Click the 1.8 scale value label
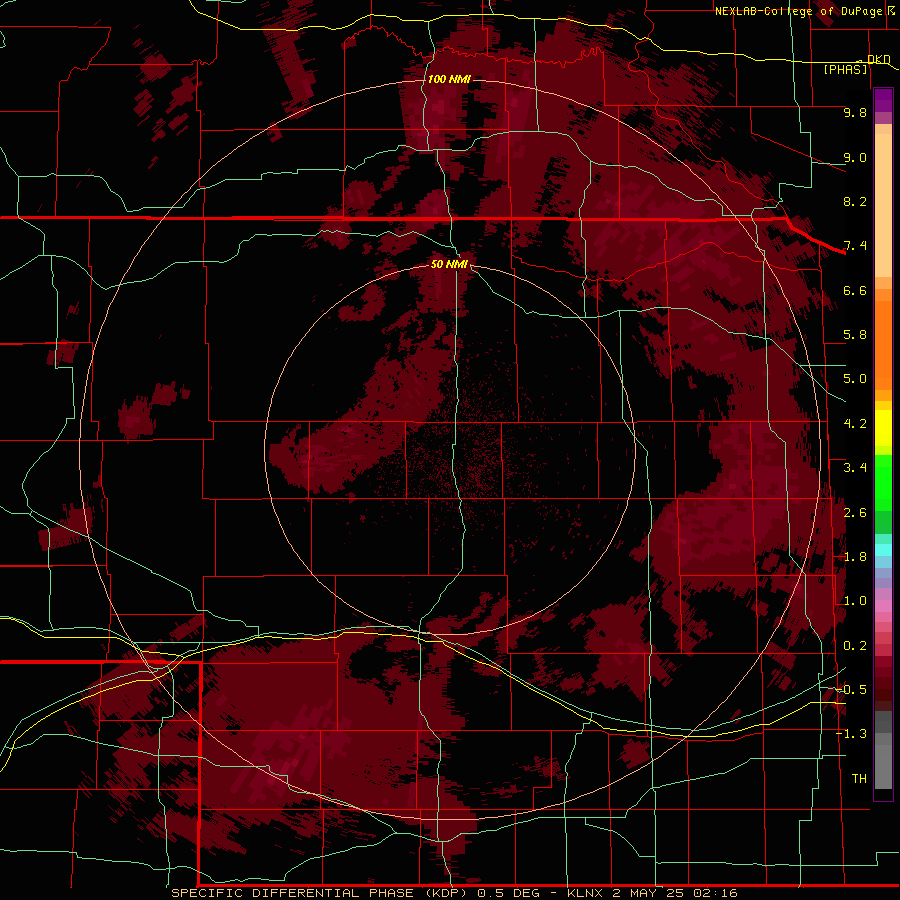This screenshot has width=900, height=900. (x=855, y=557)
